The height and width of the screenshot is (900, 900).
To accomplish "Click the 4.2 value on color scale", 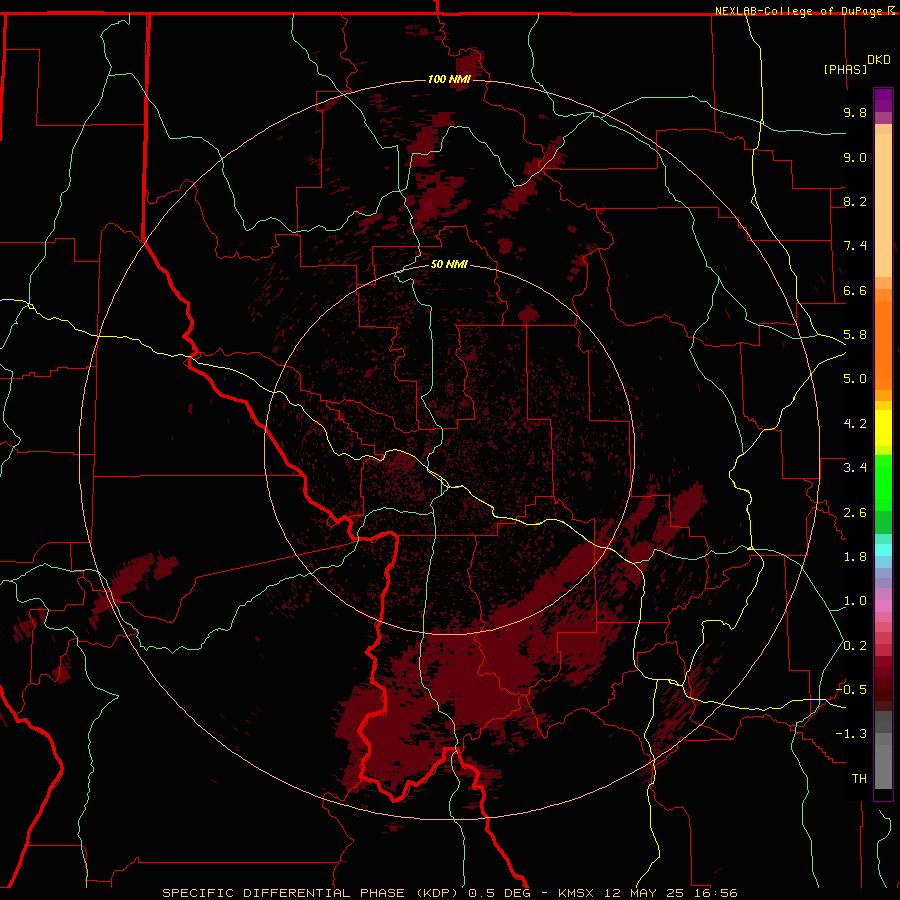I will [x=855, y=424].
